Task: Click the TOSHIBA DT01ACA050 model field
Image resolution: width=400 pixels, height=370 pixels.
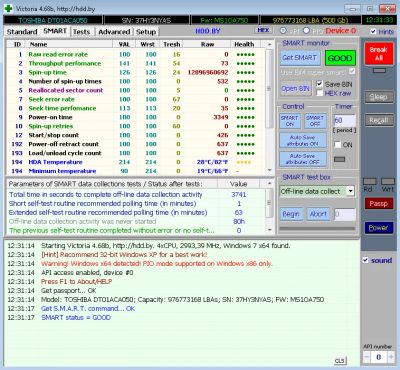Action: tap(53, 20)
